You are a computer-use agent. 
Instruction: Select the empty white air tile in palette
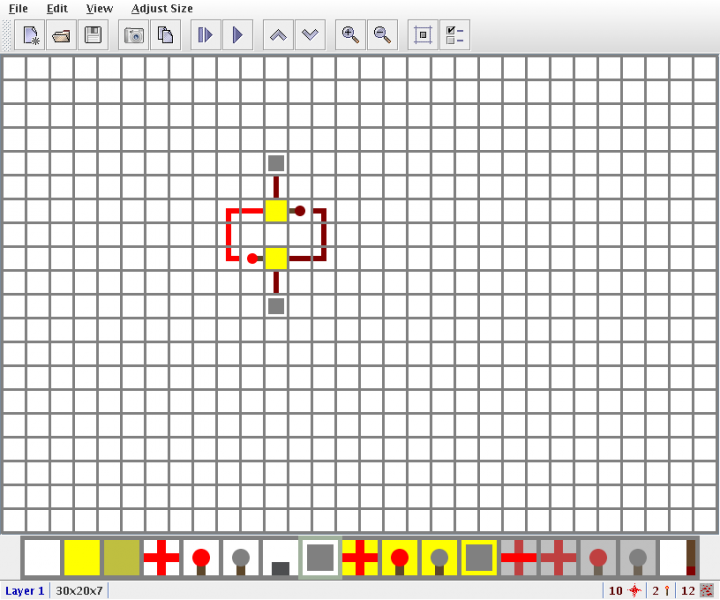(42, 557)
